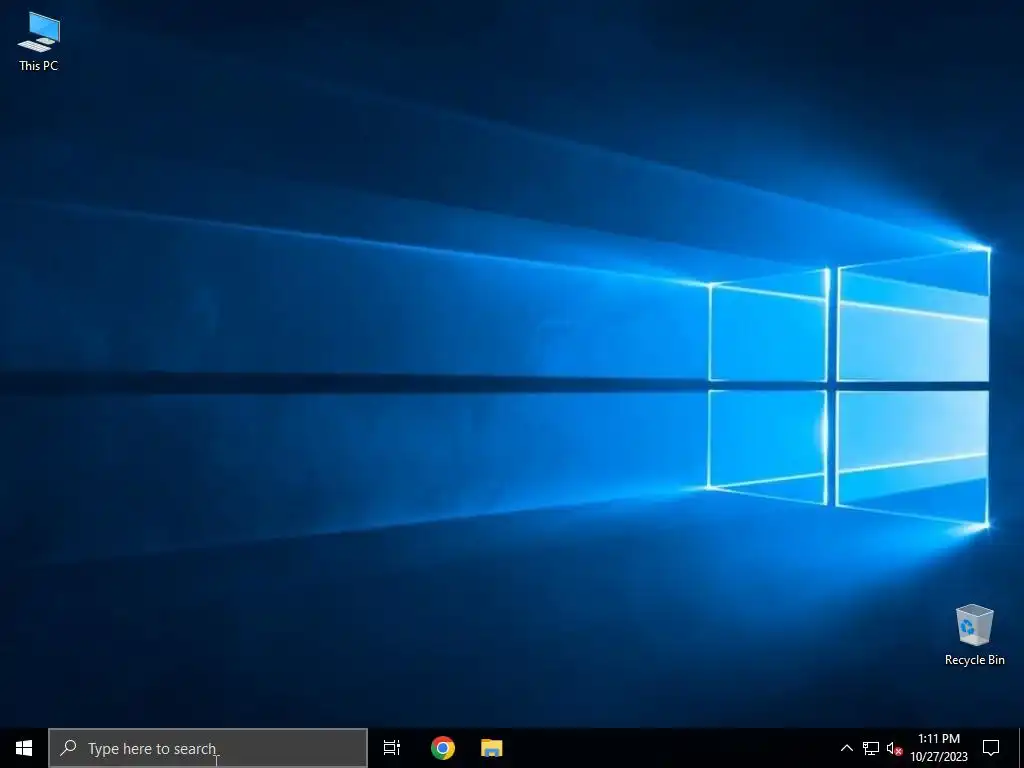Open Task View from the taskbar
This screenshot has height=768, width=1024.
tap(392, 748)
